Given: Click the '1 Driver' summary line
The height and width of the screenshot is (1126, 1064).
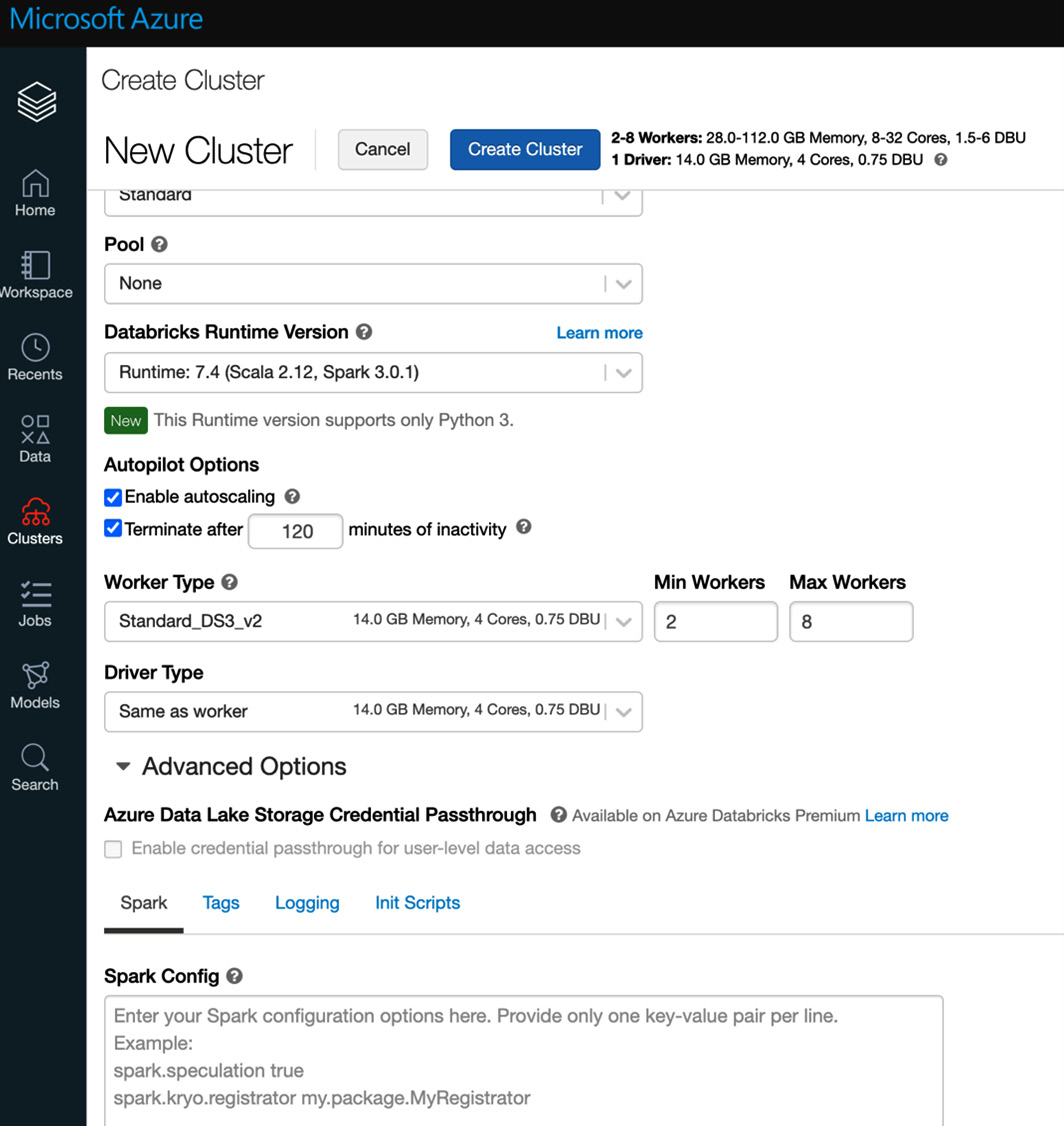Looking at the screenshot, I should 767,159.
